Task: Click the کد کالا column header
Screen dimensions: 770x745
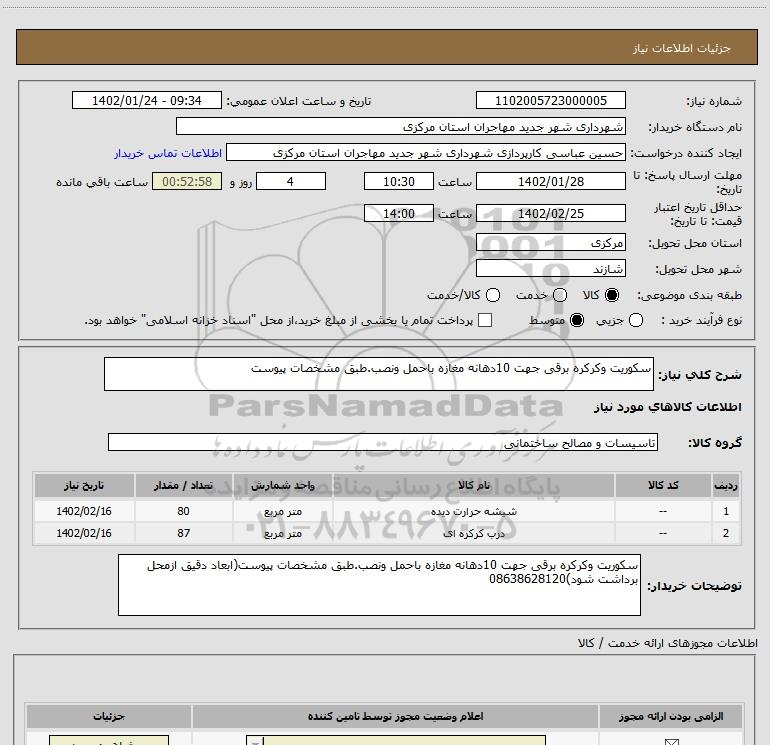Action: [x=663, y=485]
